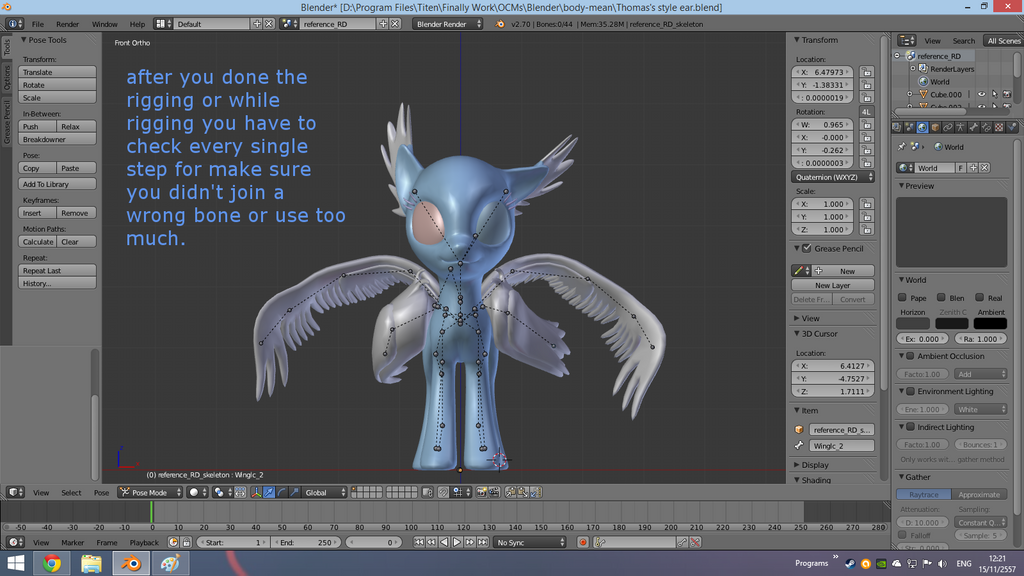
Task: Click the OpenGL render image camera icon
Action: (481, 492)
